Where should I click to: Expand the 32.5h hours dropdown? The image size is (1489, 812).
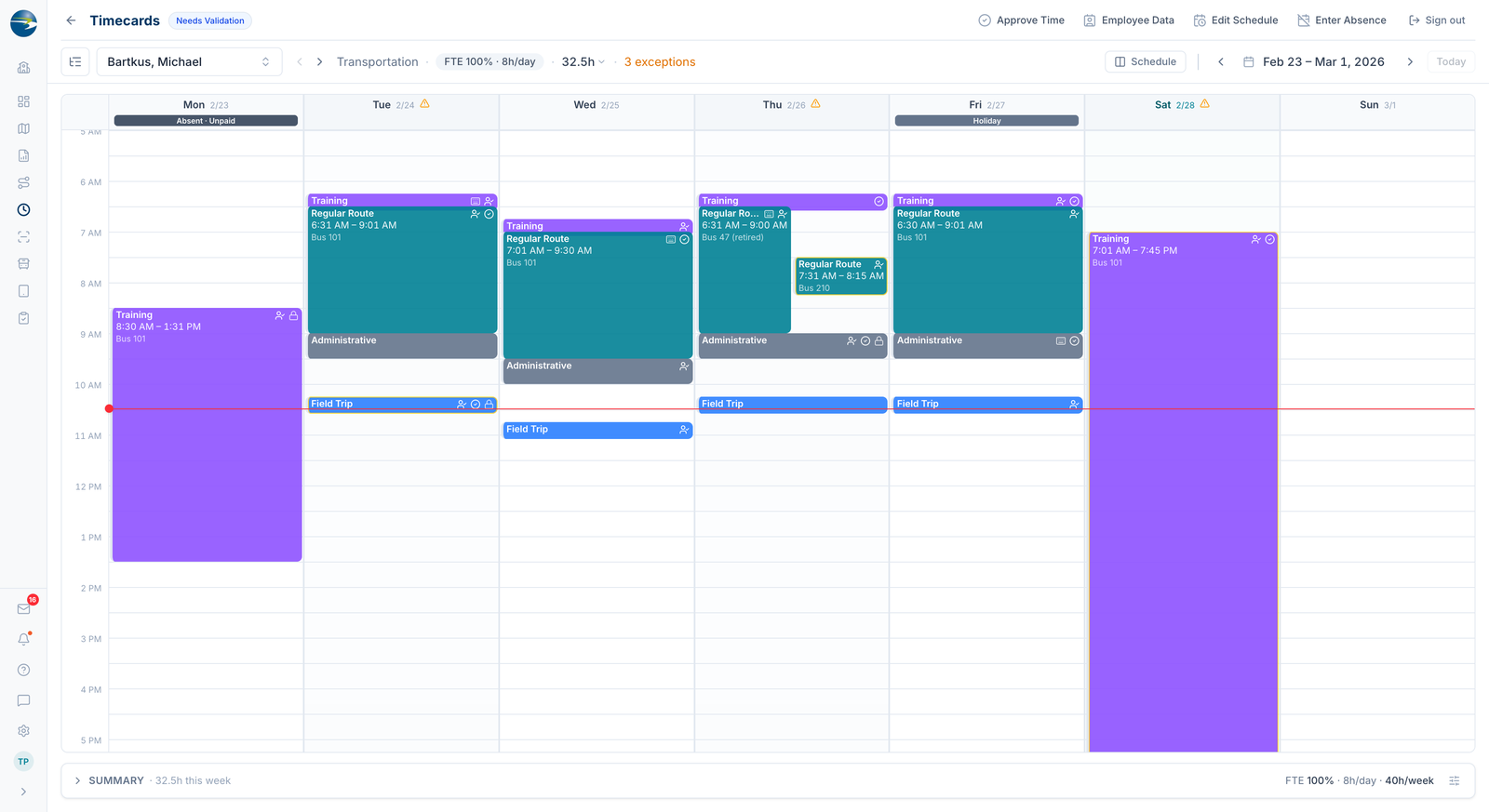(x=584, y=61)
